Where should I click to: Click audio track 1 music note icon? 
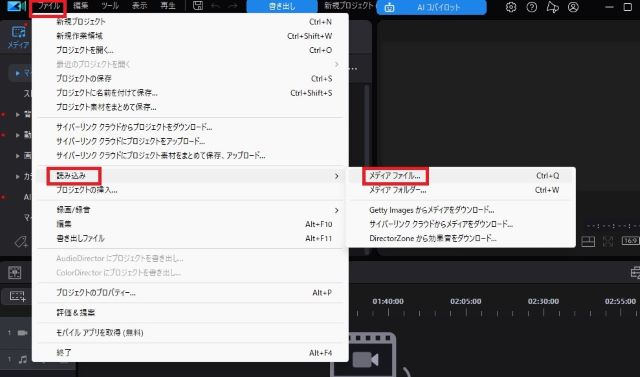pos(23,359)
